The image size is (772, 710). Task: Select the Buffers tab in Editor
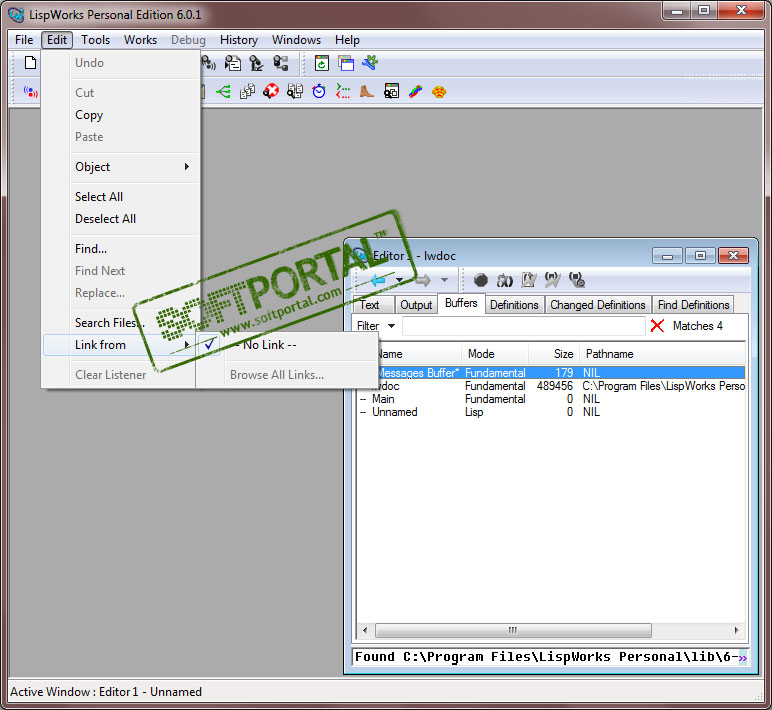(x=461, y=303)
